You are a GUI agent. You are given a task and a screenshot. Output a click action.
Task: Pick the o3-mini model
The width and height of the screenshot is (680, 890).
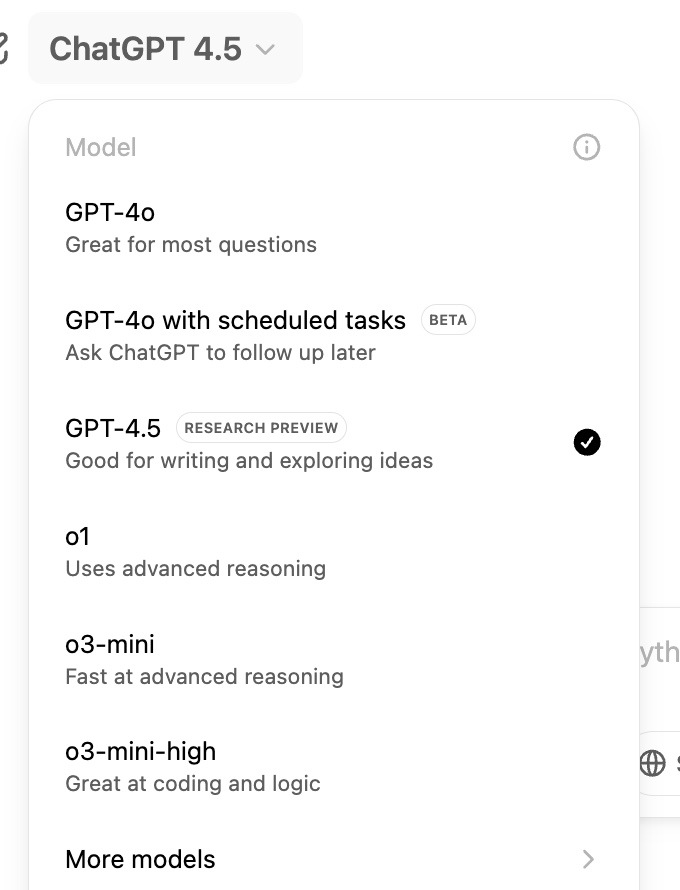coord(110,643)
